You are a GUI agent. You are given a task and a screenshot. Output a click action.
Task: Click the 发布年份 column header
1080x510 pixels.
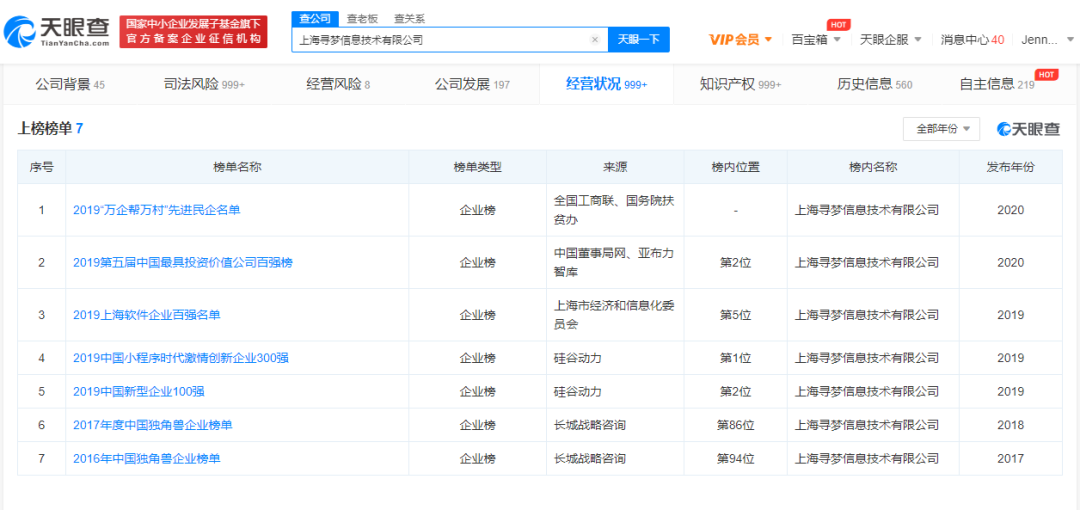pyautogui.click(x=1010, y=167)
